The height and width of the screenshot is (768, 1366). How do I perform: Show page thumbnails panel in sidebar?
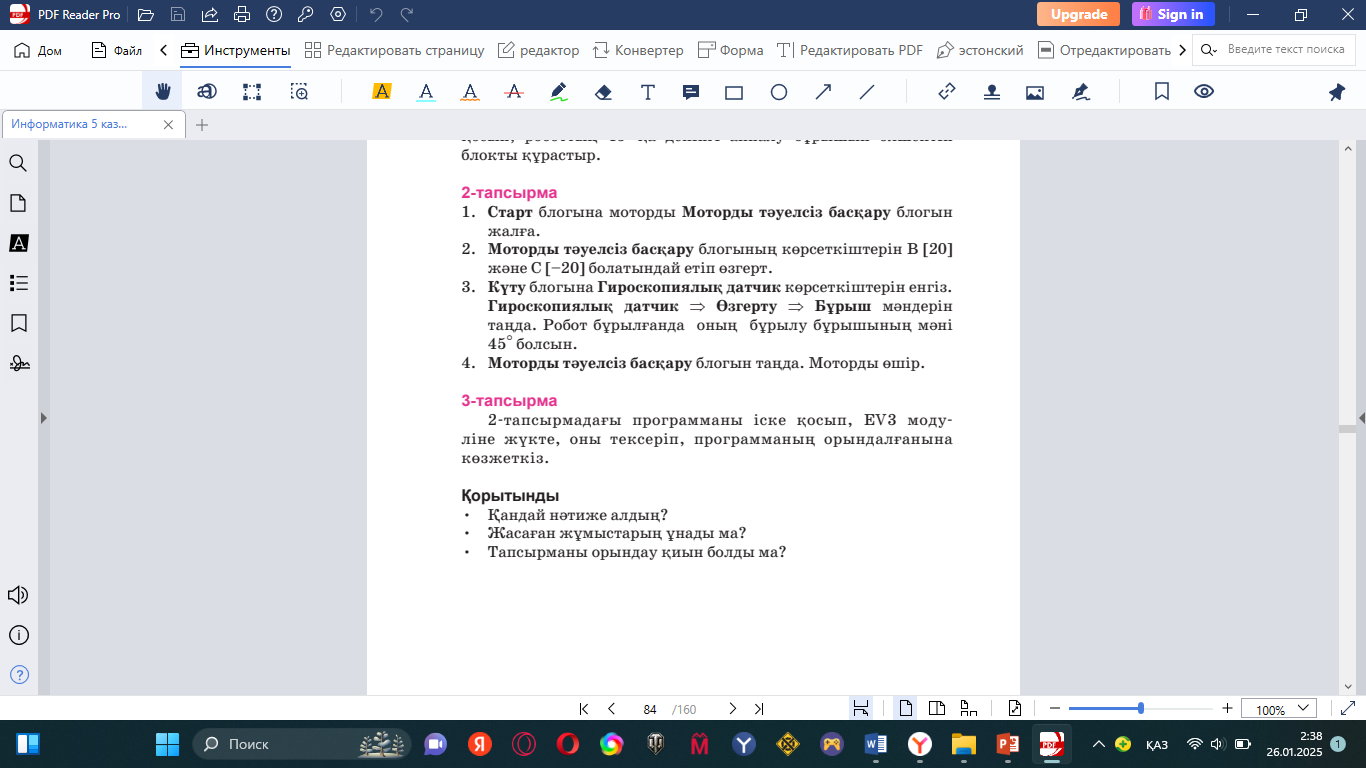coord(18,203)
